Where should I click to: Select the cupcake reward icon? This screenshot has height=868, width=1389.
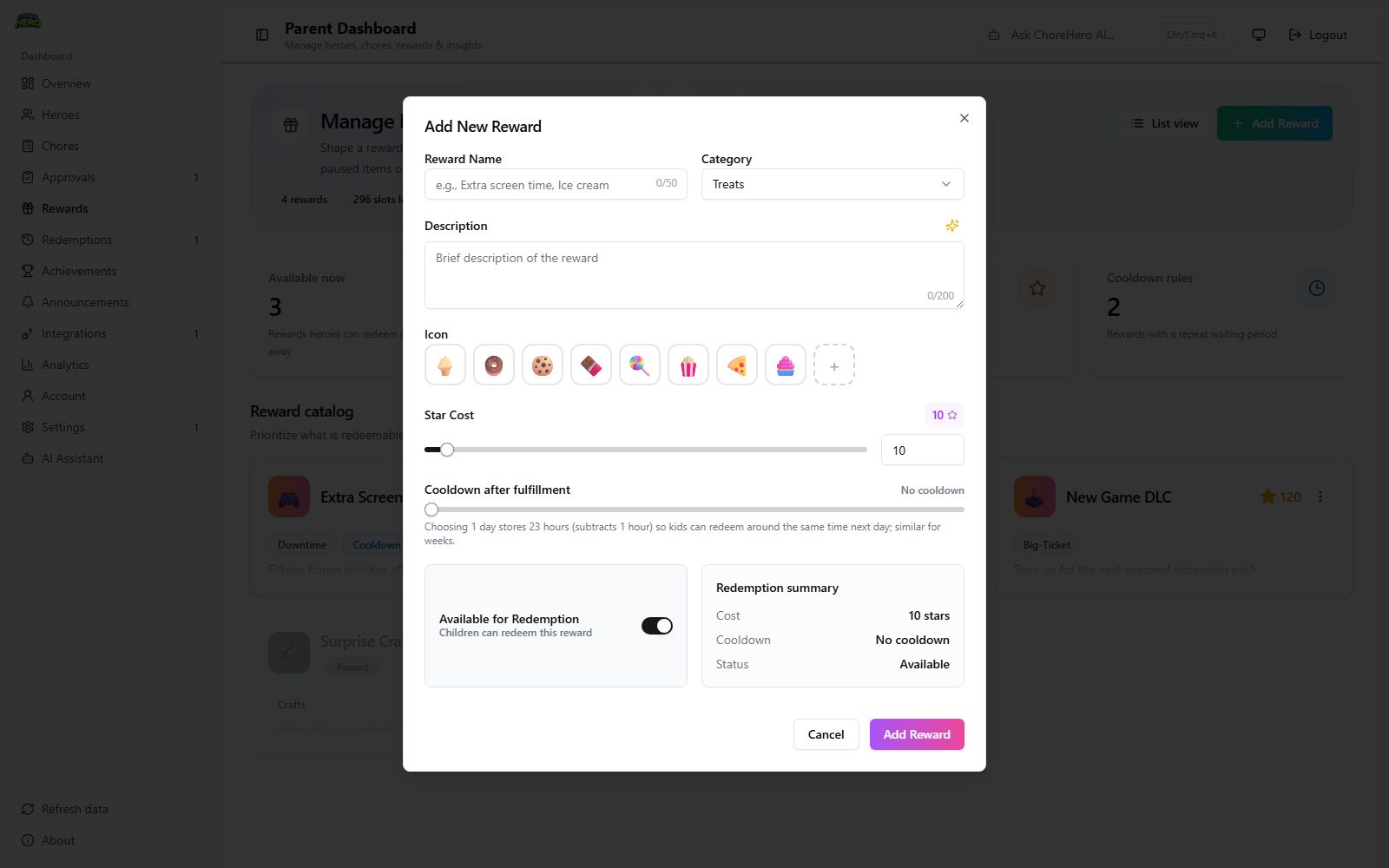coord(786,365)
